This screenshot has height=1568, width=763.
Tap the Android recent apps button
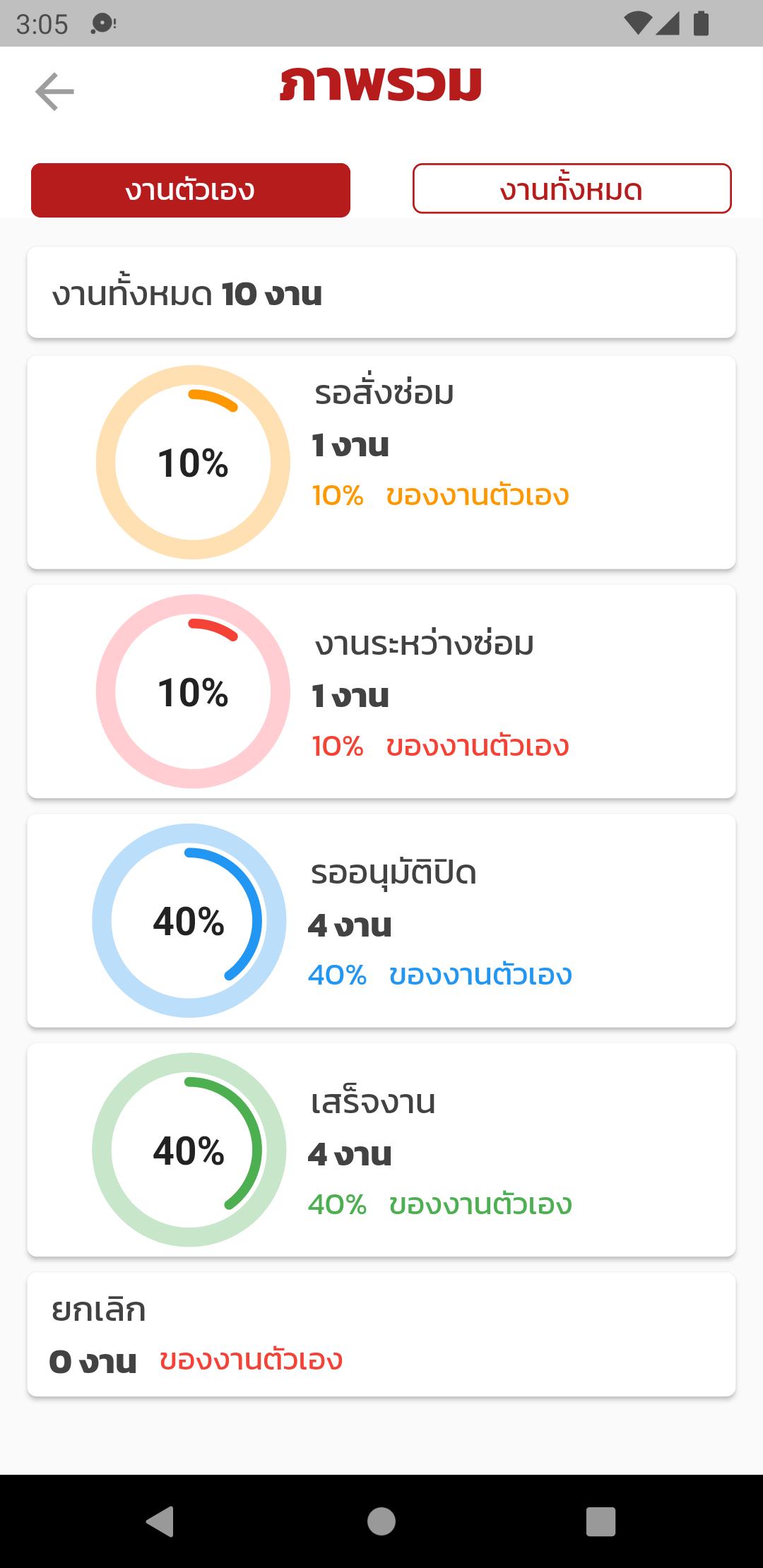(x=601, y=1521)
